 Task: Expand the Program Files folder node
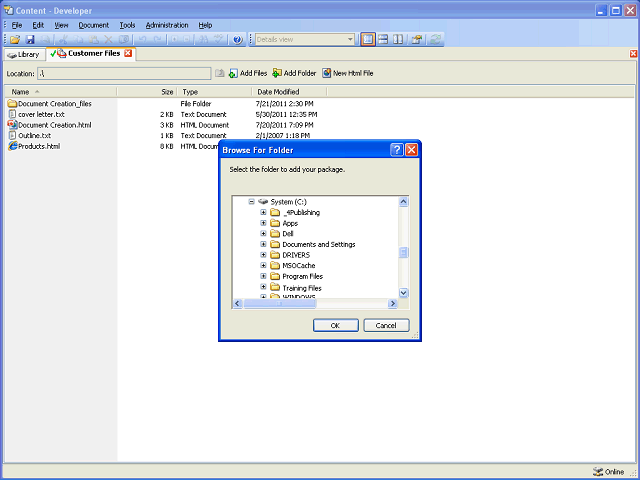[263, 276]
